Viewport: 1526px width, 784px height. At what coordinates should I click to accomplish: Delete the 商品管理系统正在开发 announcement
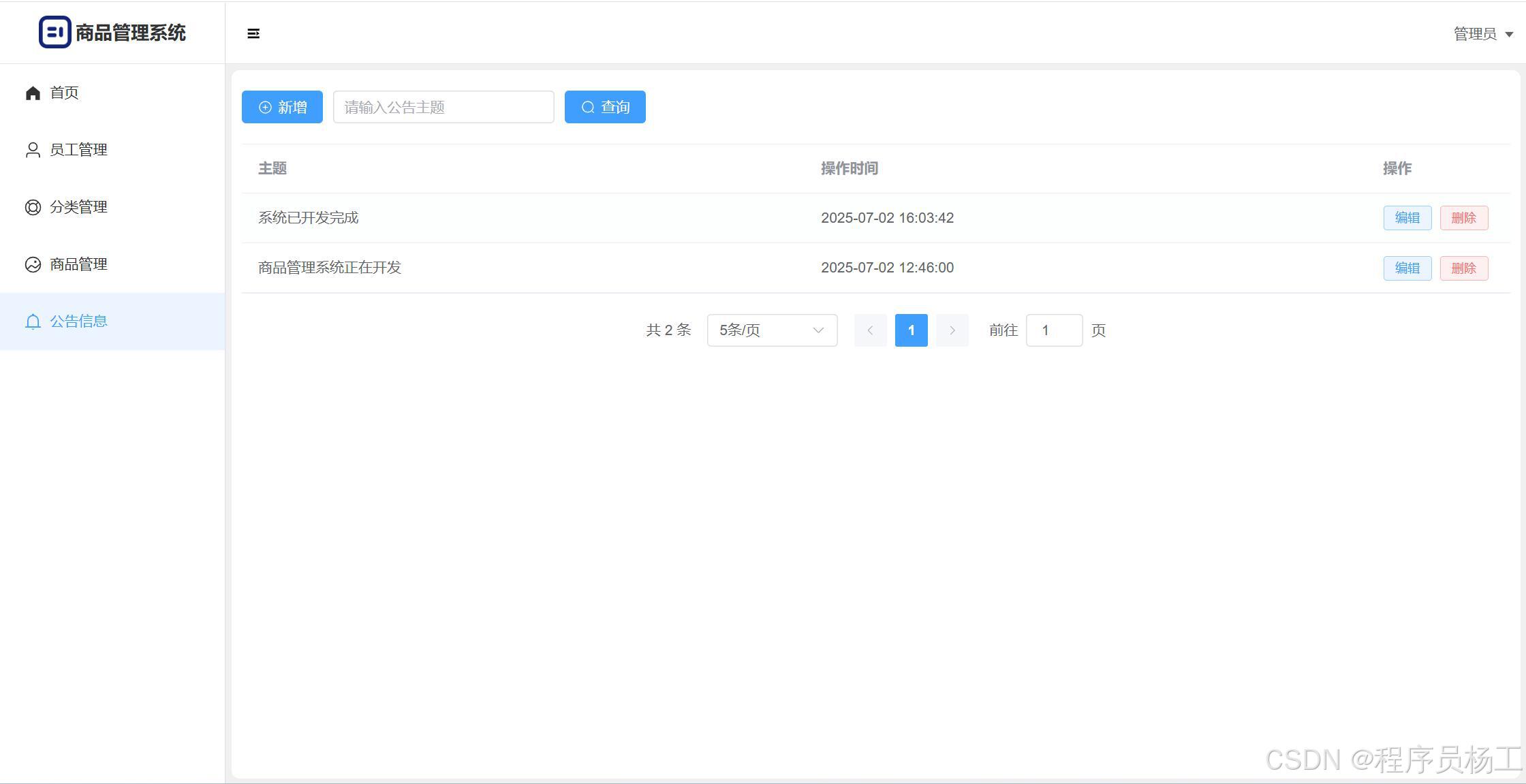pyautogui.click(x=1463, y=268)
